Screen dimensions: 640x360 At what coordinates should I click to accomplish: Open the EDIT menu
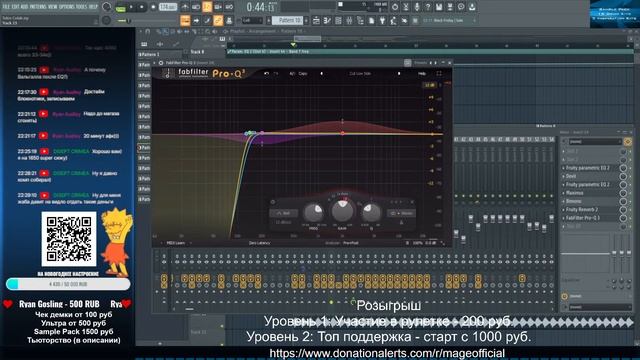pyautogui.click(x=16, y=7)
